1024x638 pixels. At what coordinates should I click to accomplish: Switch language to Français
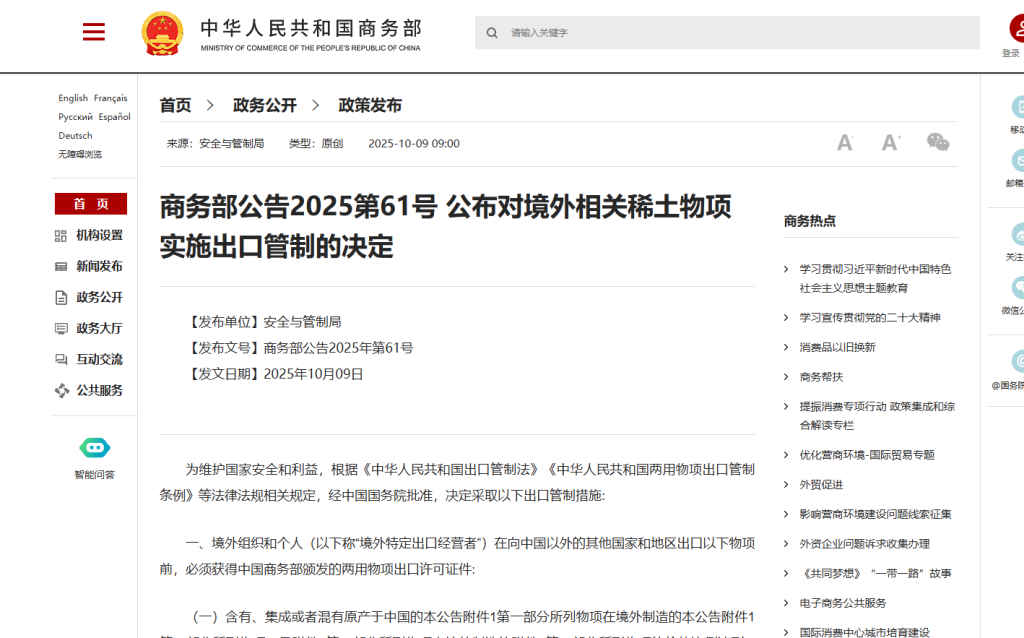[111, 98]
